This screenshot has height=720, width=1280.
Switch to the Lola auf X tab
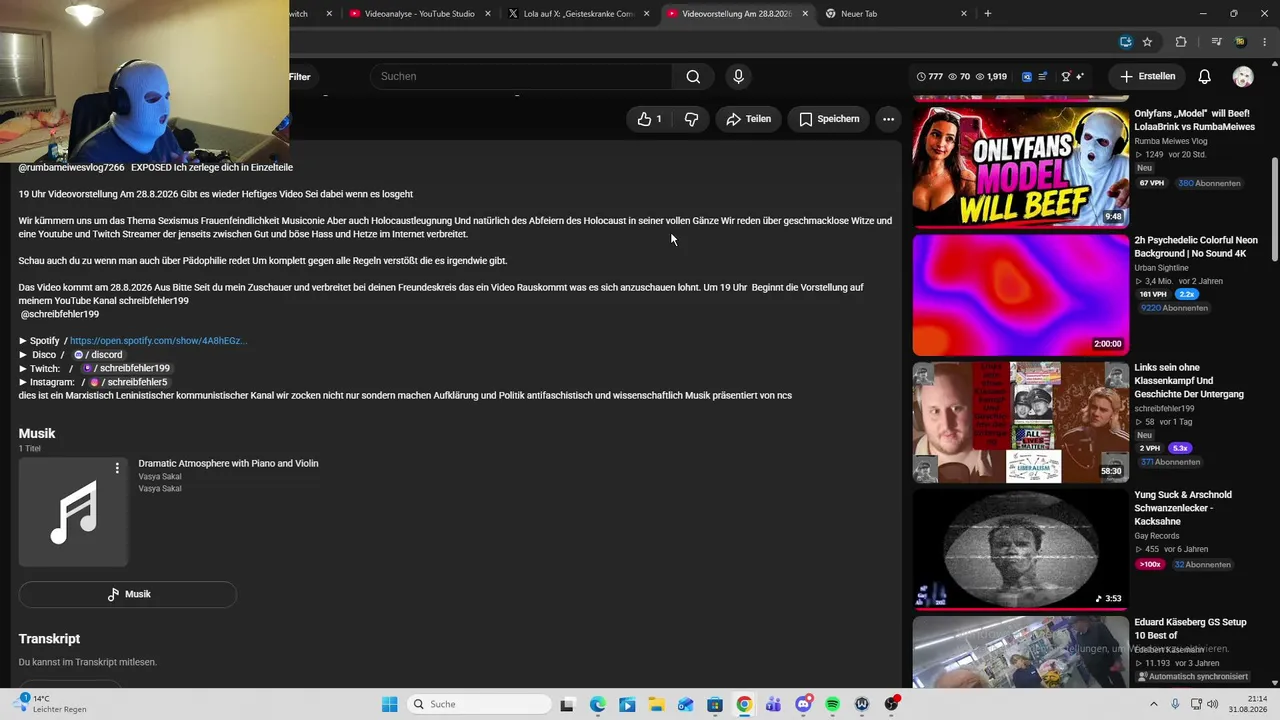579,14
